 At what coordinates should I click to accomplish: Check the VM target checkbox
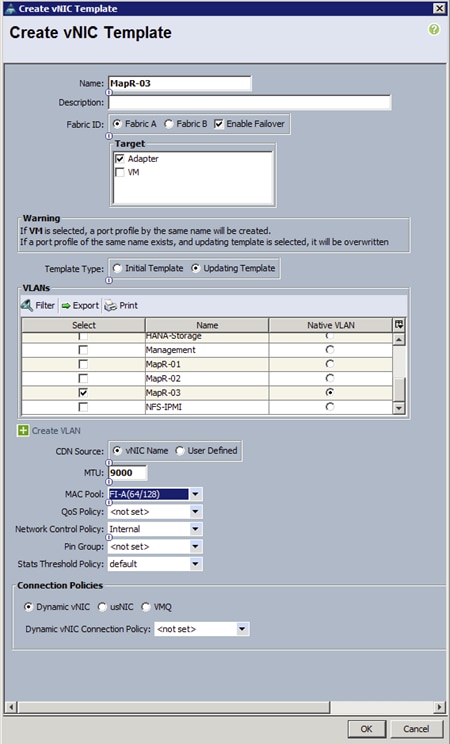coord(120,172)
